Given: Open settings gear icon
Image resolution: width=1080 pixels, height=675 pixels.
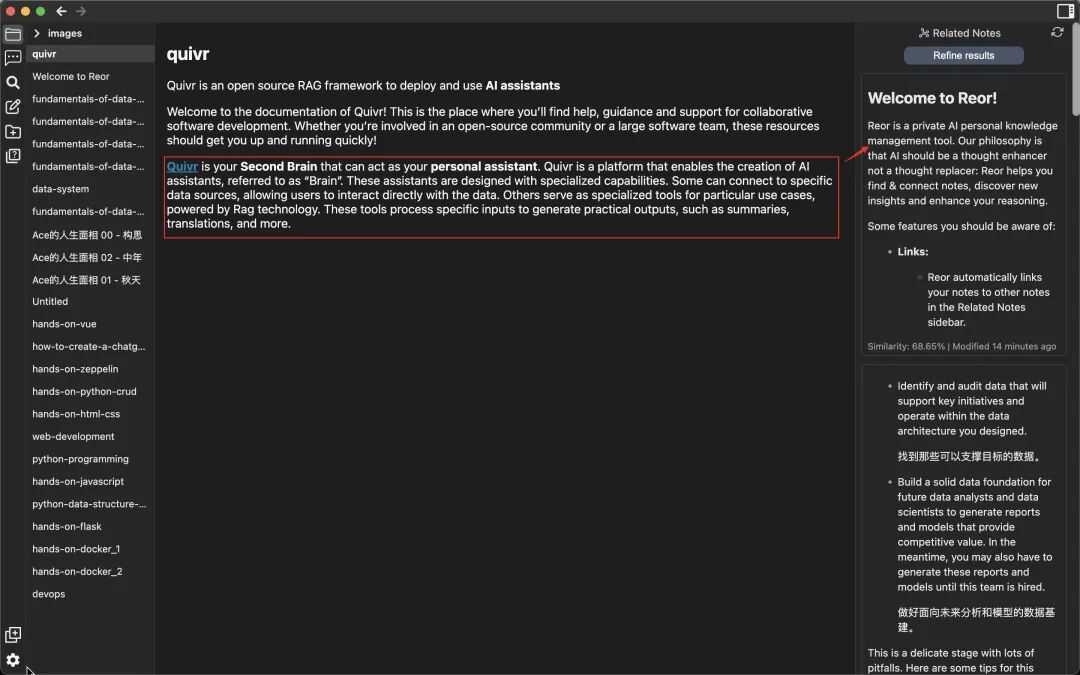Looking at the screenshot, I should 12,660.
